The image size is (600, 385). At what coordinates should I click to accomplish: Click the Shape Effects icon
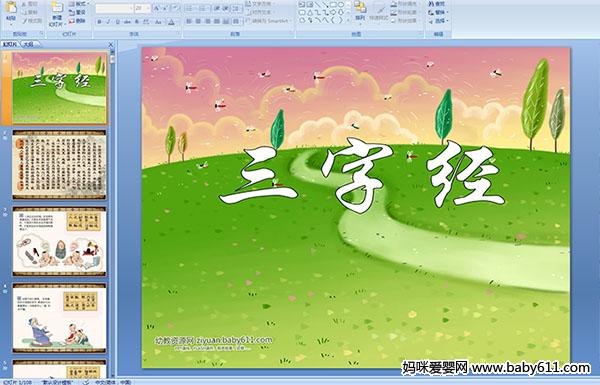point(394,21)
